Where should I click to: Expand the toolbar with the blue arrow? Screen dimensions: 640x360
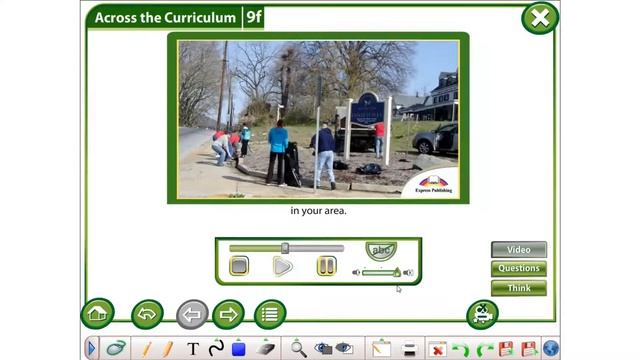[91, 349]
